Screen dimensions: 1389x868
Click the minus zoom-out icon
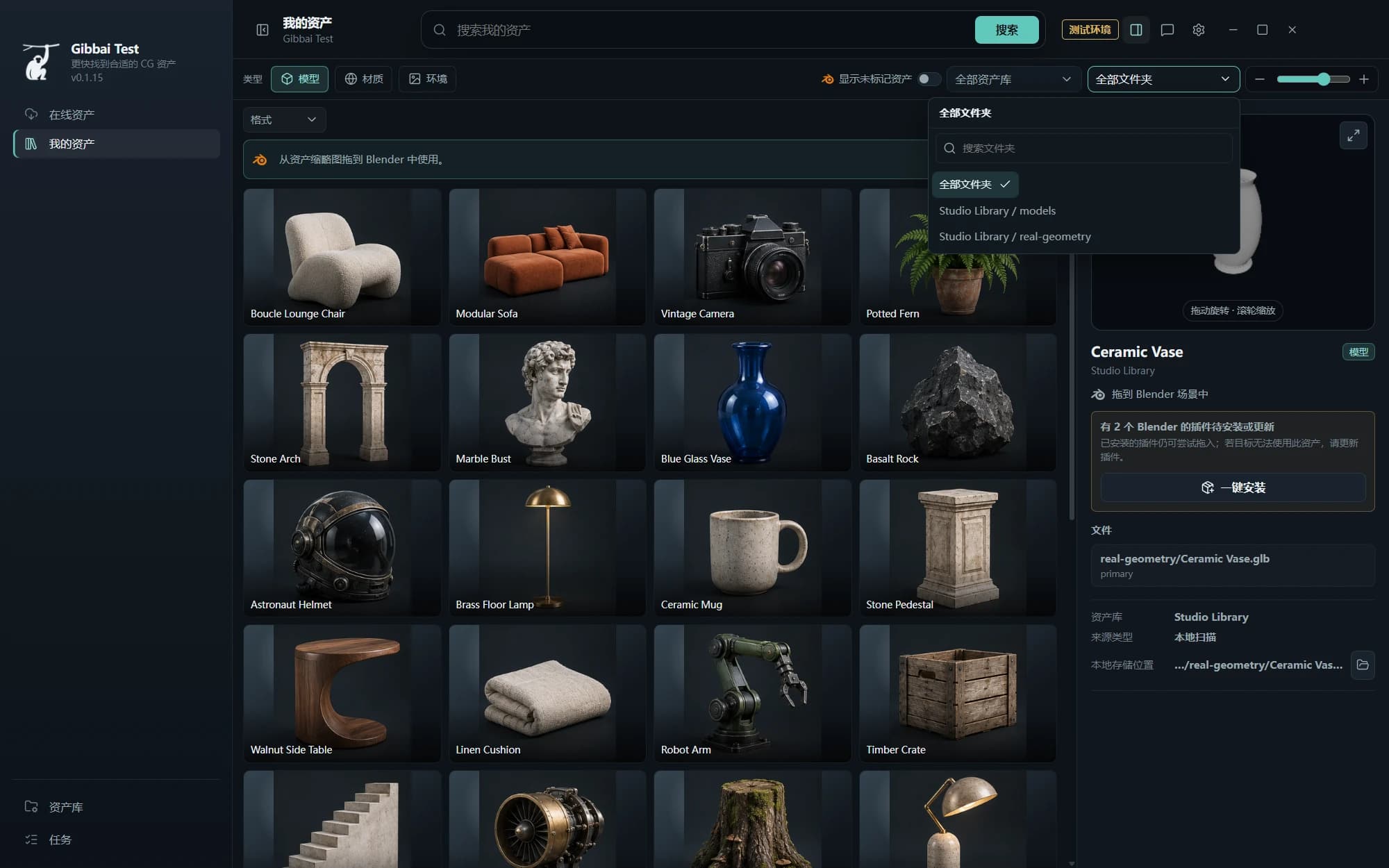pyautogui.click(x=1260, y=79)
